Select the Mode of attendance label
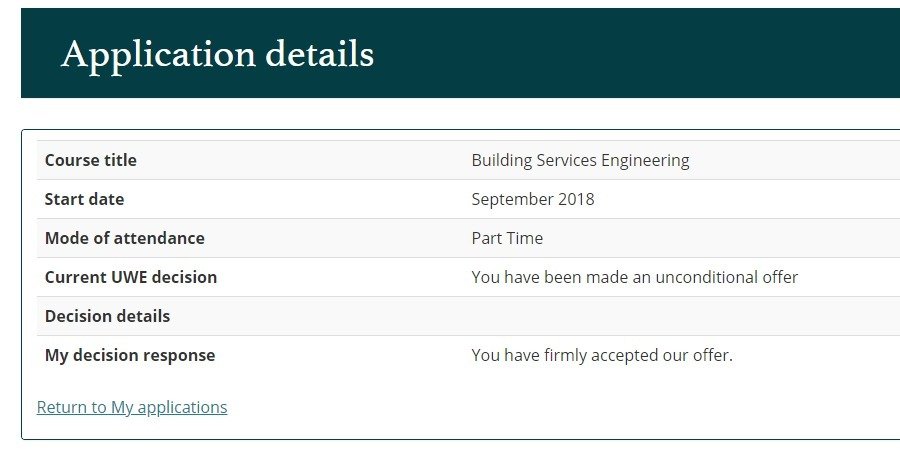Screen dimensions: 900x450 click(x=125, y=238)
